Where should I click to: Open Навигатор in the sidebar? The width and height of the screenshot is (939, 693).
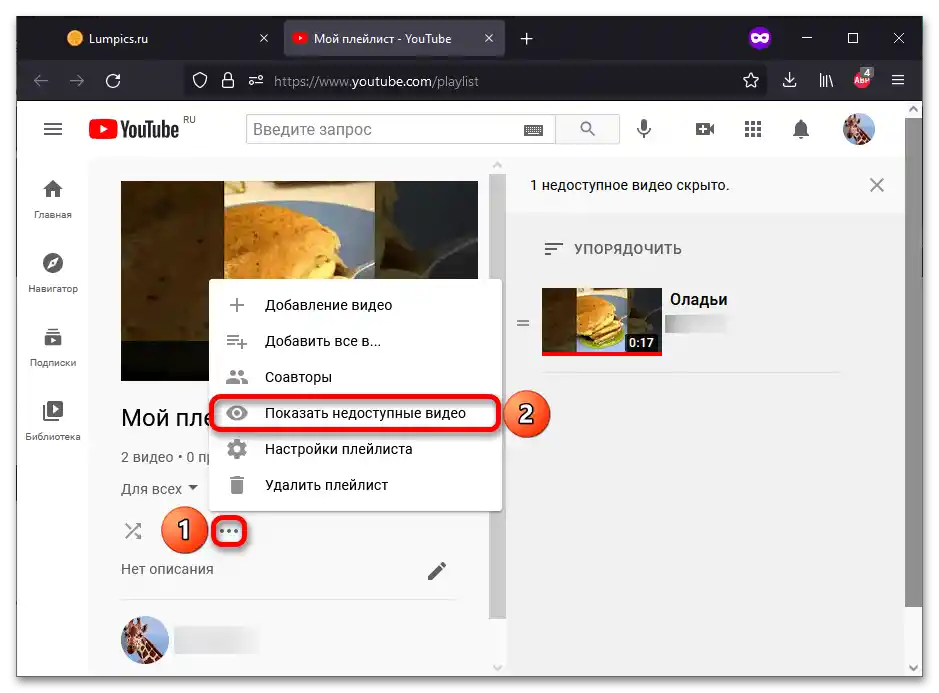[x=53, y=273]
